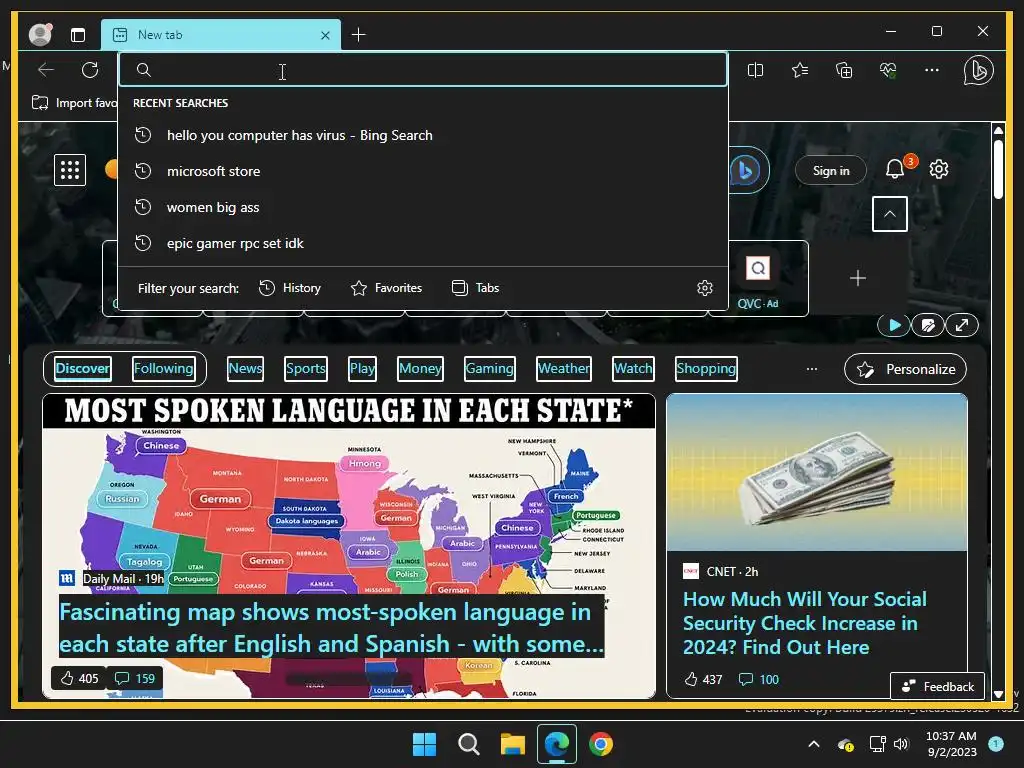1024x768 pixels.
Task: Open the Windows Start menu
Action: [424, 744]
